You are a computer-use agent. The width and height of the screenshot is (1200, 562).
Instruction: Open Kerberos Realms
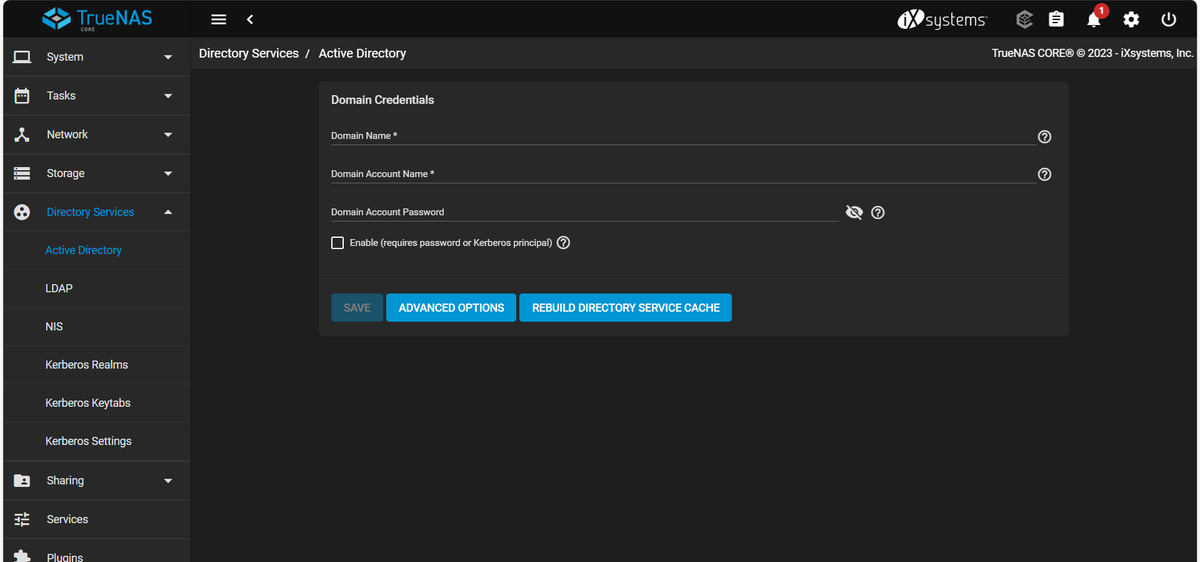87,365
